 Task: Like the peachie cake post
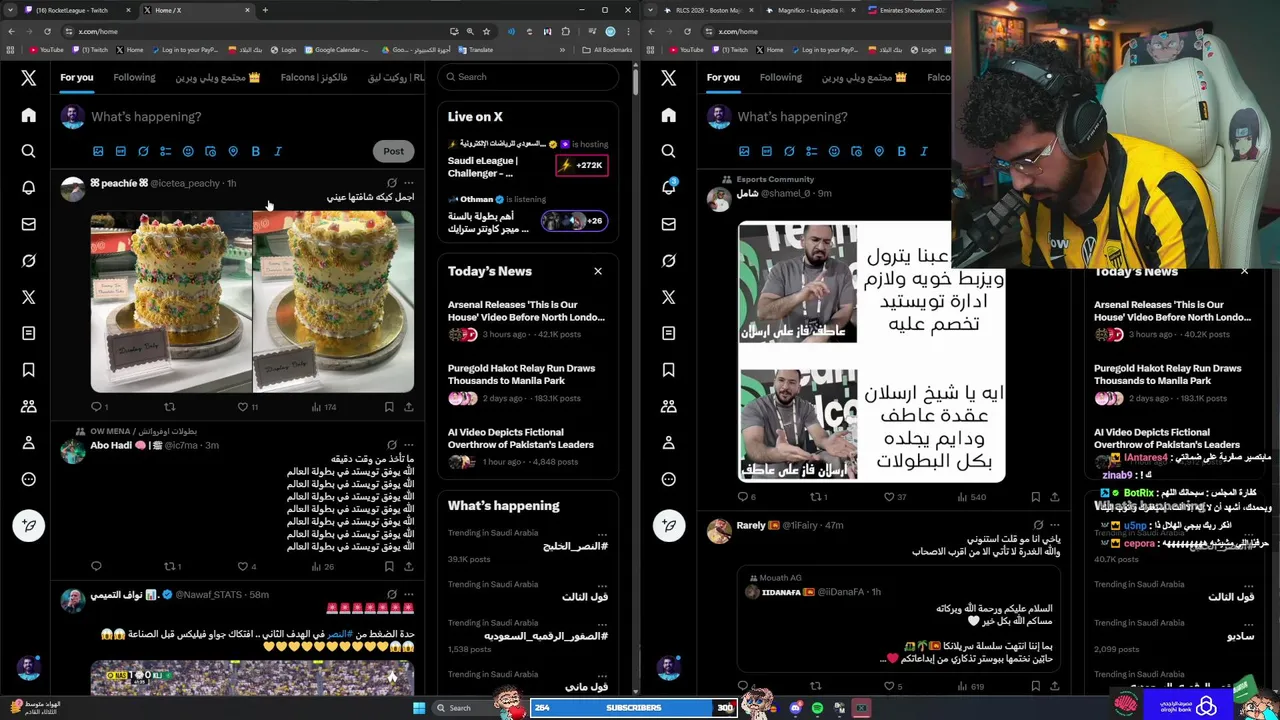click(x=243, y=407)
